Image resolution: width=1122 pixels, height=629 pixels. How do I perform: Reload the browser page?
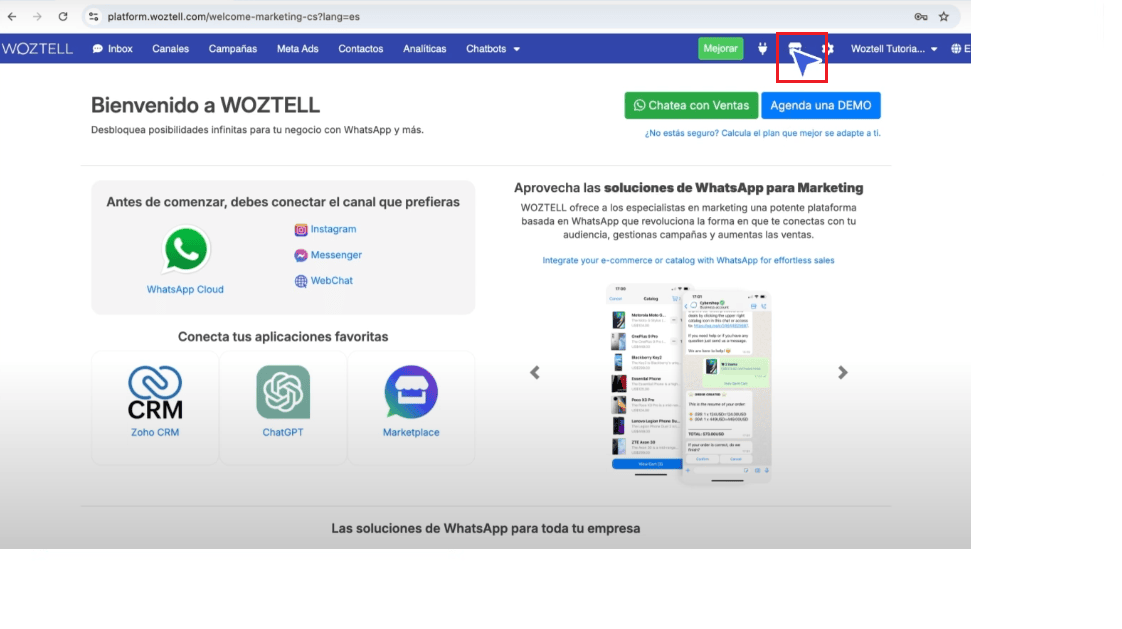(63, 16)
